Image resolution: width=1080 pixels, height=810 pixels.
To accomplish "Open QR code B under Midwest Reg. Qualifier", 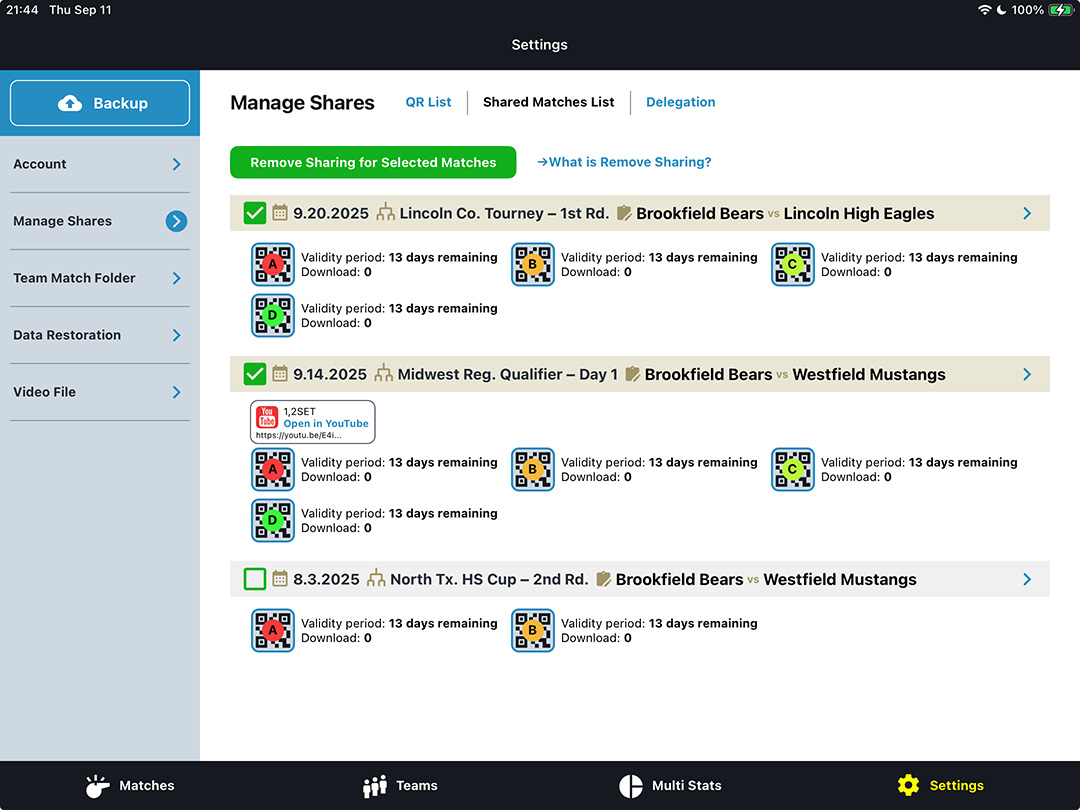I will pyautogui.click(x=533, y=470).
